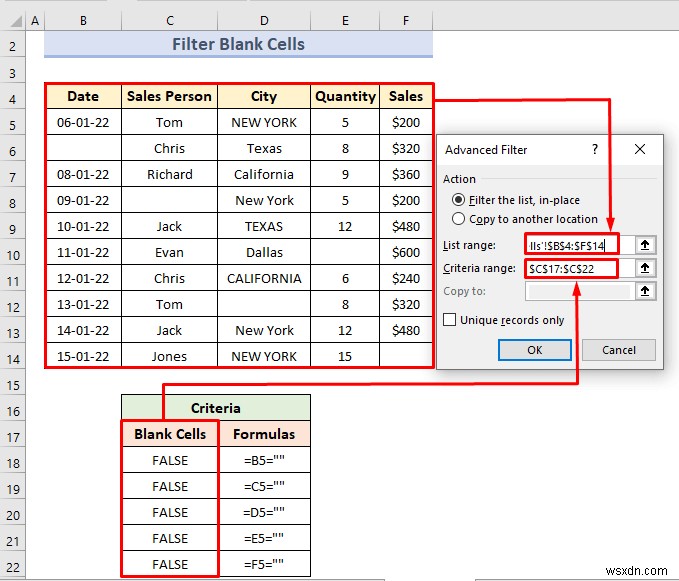Select column E header
Image resolution: width=679 pixels, height=581 pixels.
tap(345, 21)
